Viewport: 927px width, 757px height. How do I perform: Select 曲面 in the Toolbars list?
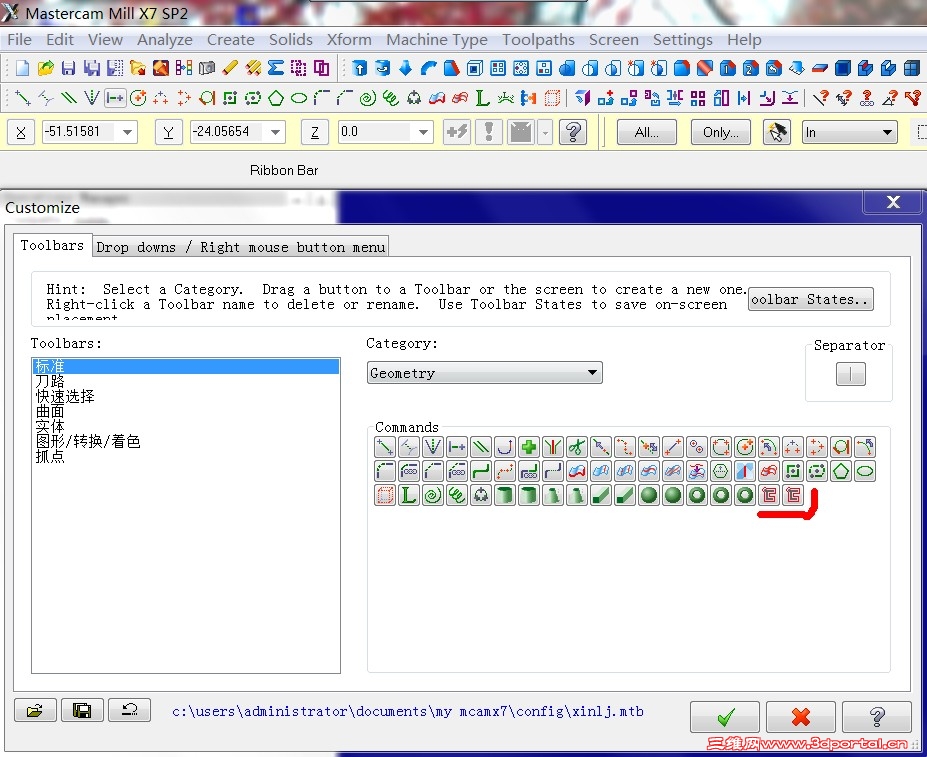pyautogui.click(x=186, y=412)
